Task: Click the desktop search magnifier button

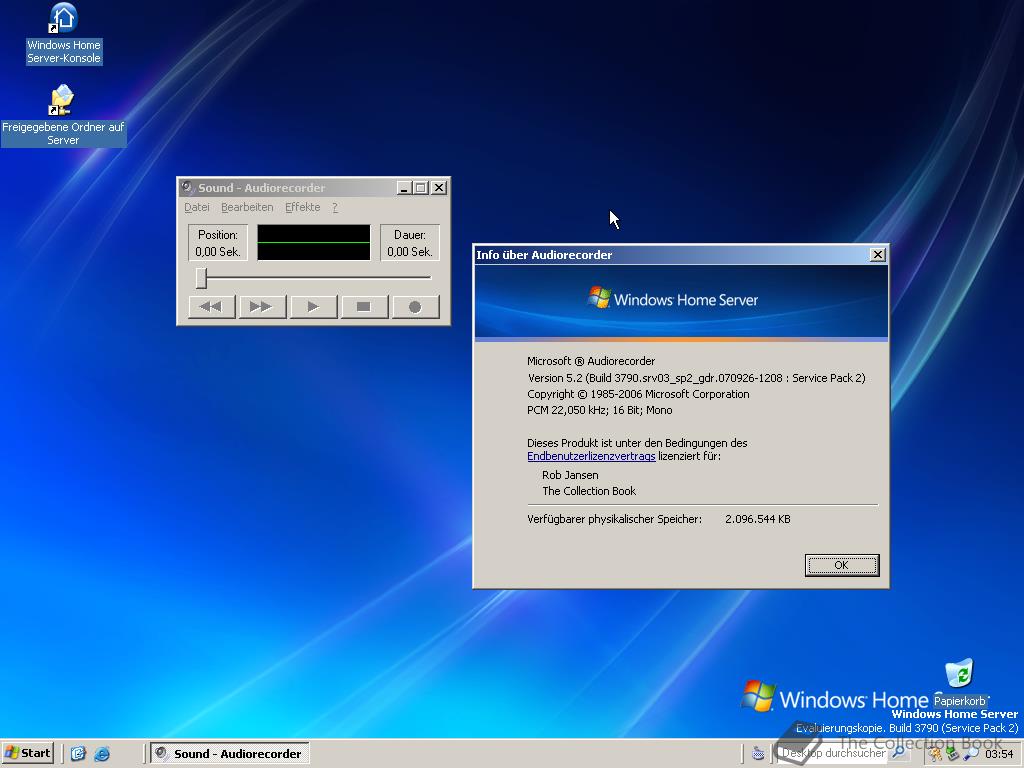Action: click(899, 753)
